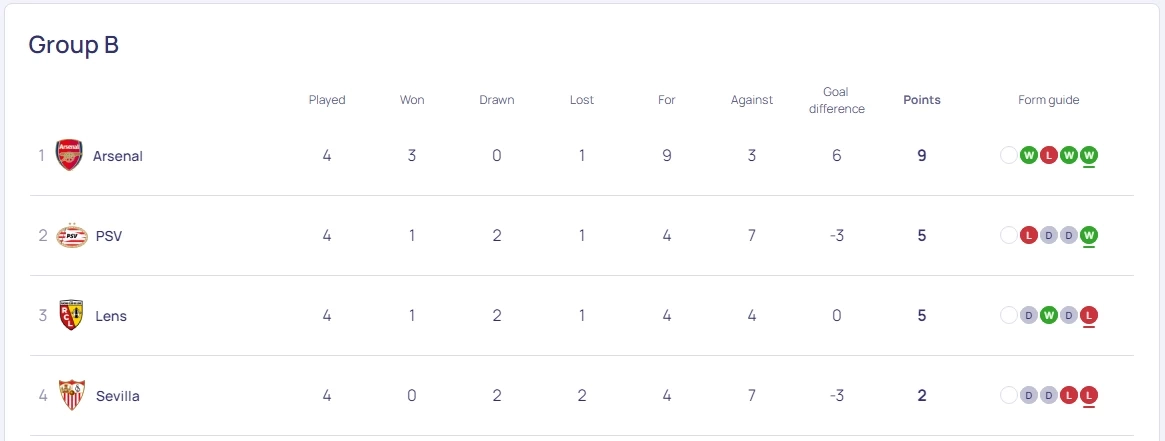Click Lens's green win form badge

click(1048, 315)
